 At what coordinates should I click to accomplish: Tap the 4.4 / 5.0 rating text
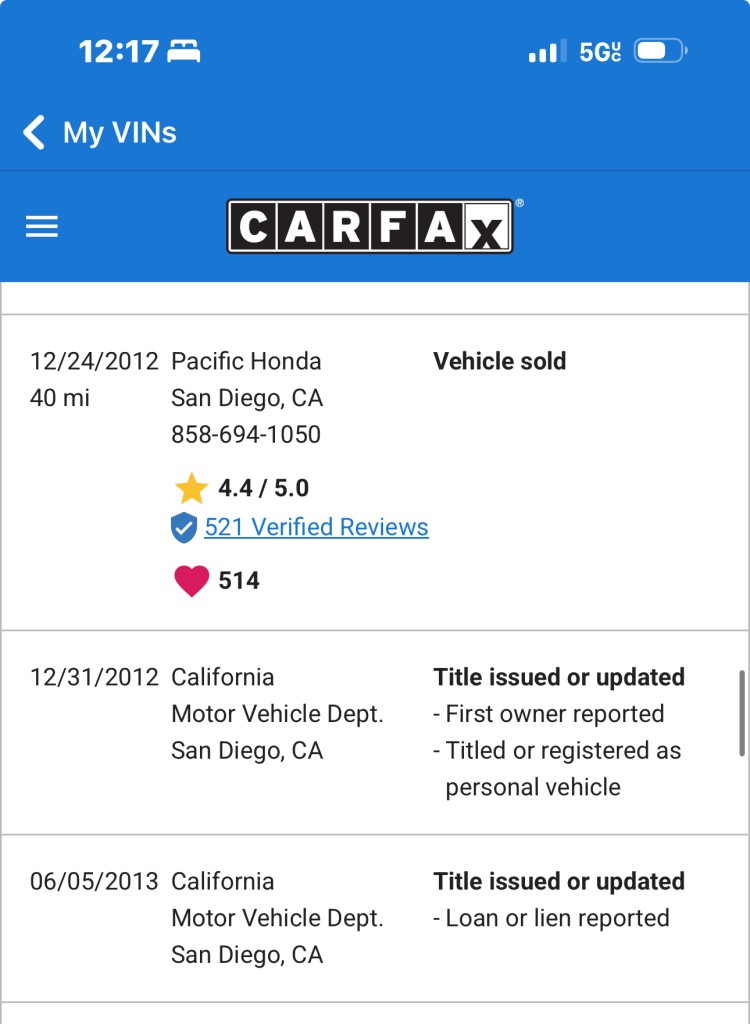click(264, 489)
